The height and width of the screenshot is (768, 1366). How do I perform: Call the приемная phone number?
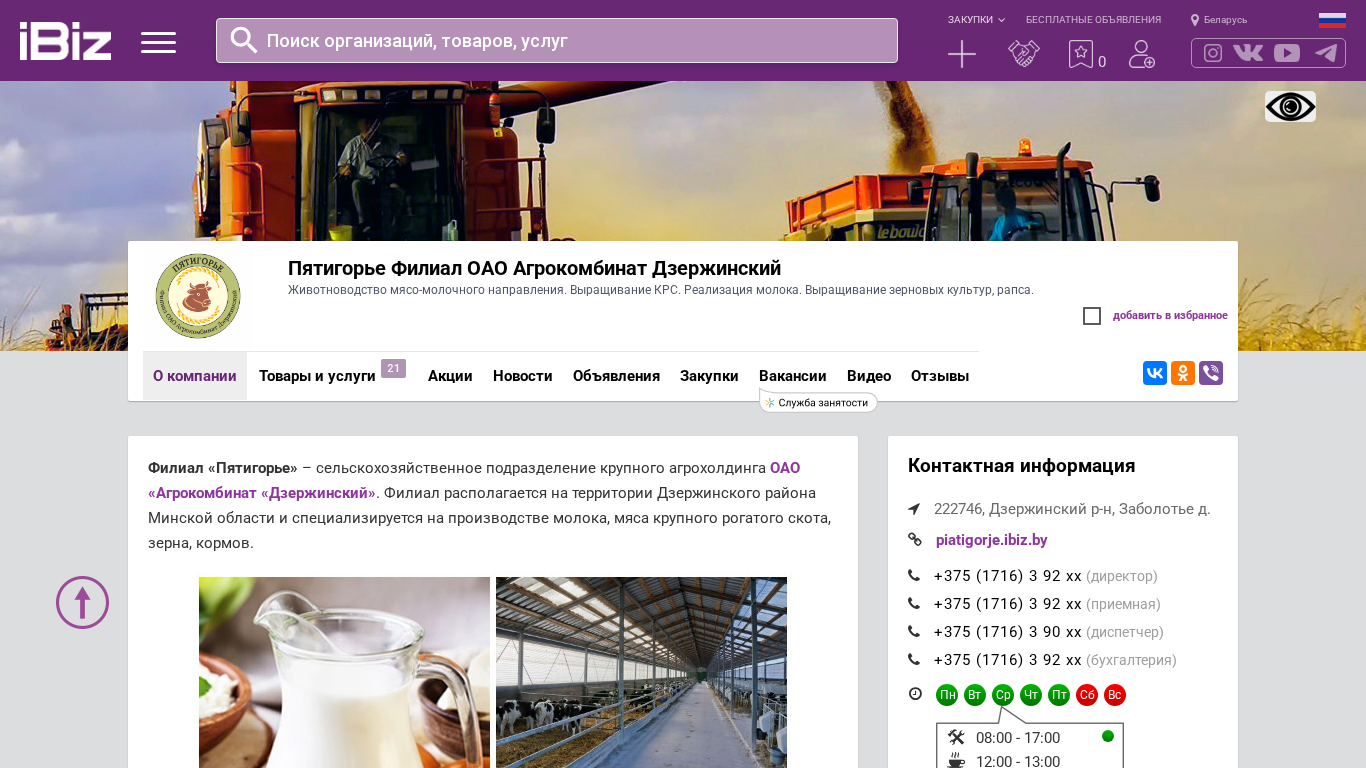pyautogui.click(x=1008, y=604)
